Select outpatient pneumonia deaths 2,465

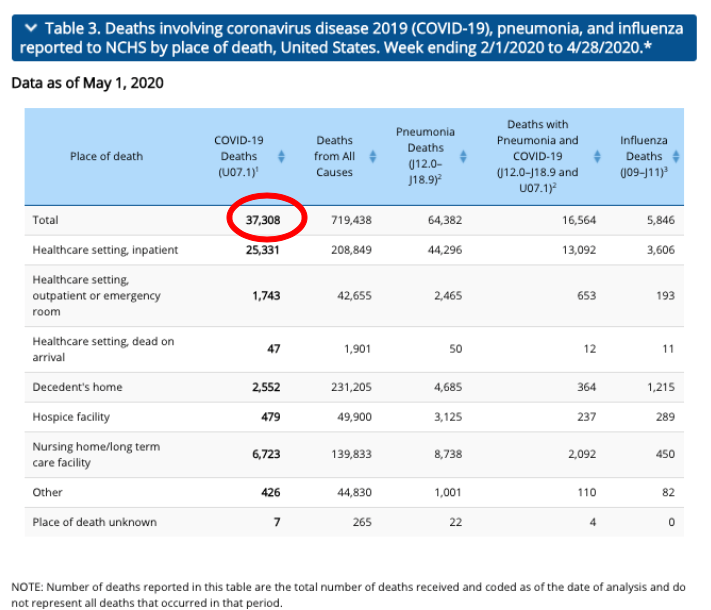point(448,296)
